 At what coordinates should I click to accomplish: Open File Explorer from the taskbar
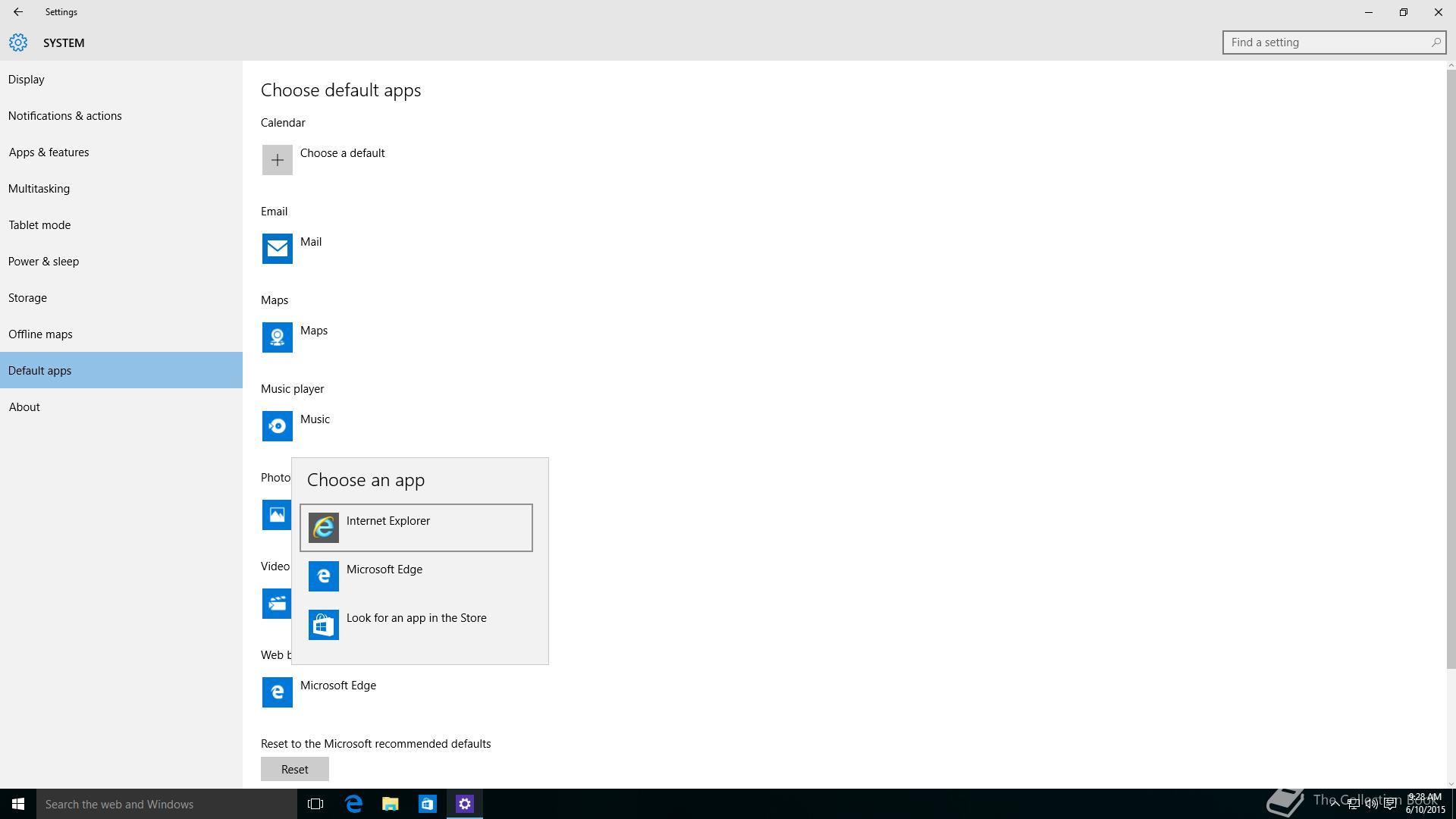tap(391, 804)
